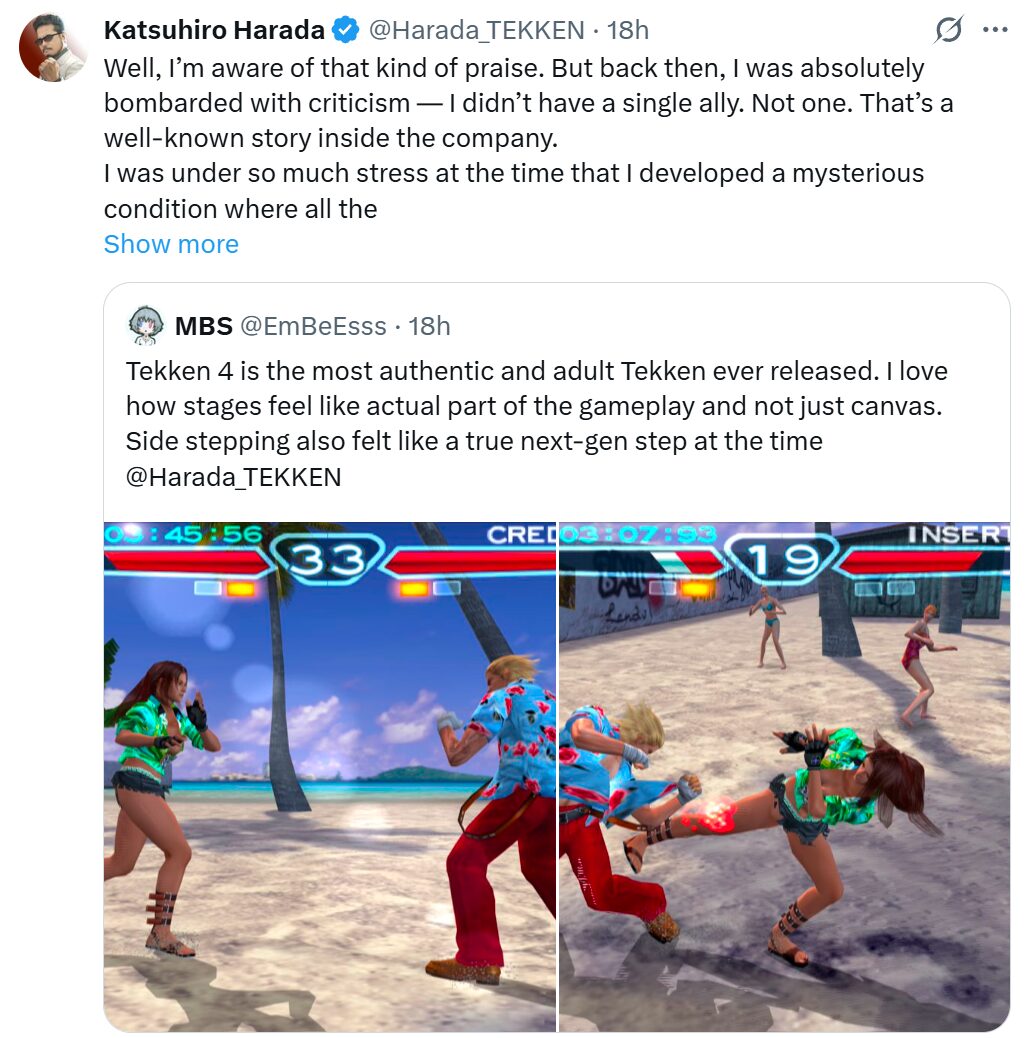
Task: Open the right Tekken 4 kick screenshot
Action: (785, 777)
